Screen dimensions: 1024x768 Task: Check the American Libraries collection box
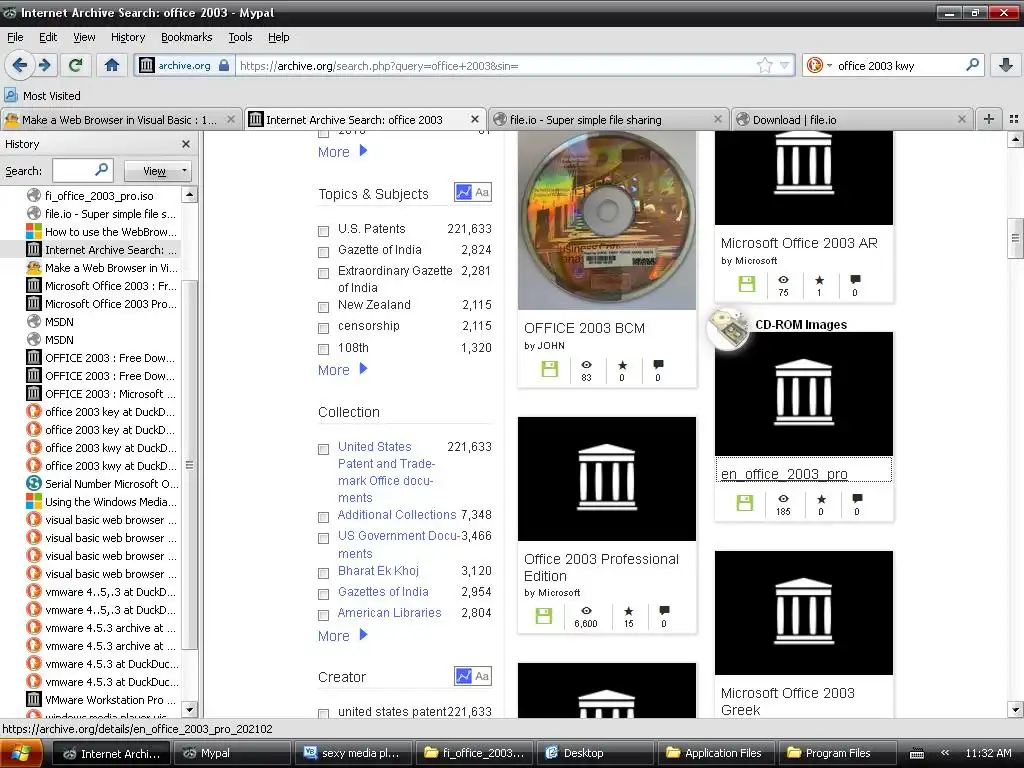coord(323,615)
